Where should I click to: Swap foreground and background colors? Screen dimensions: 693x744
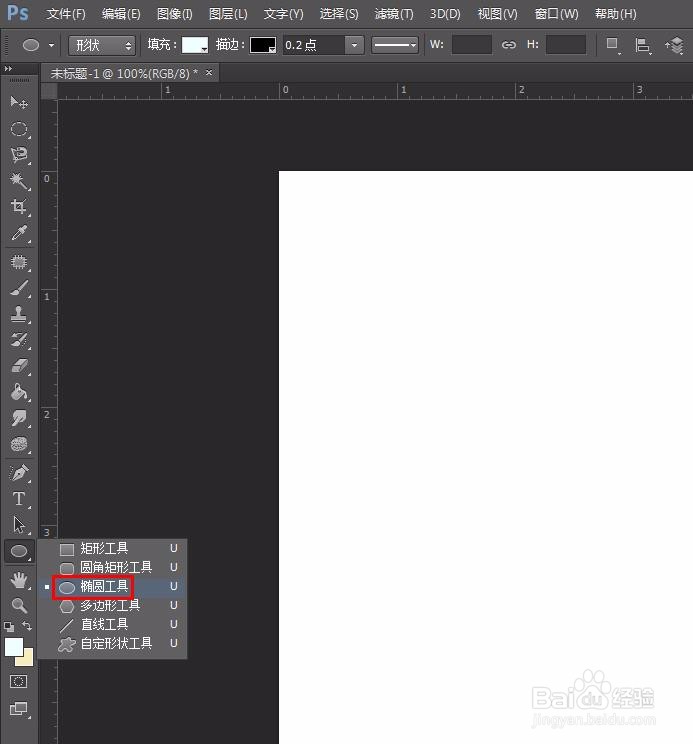pos(28,626)
